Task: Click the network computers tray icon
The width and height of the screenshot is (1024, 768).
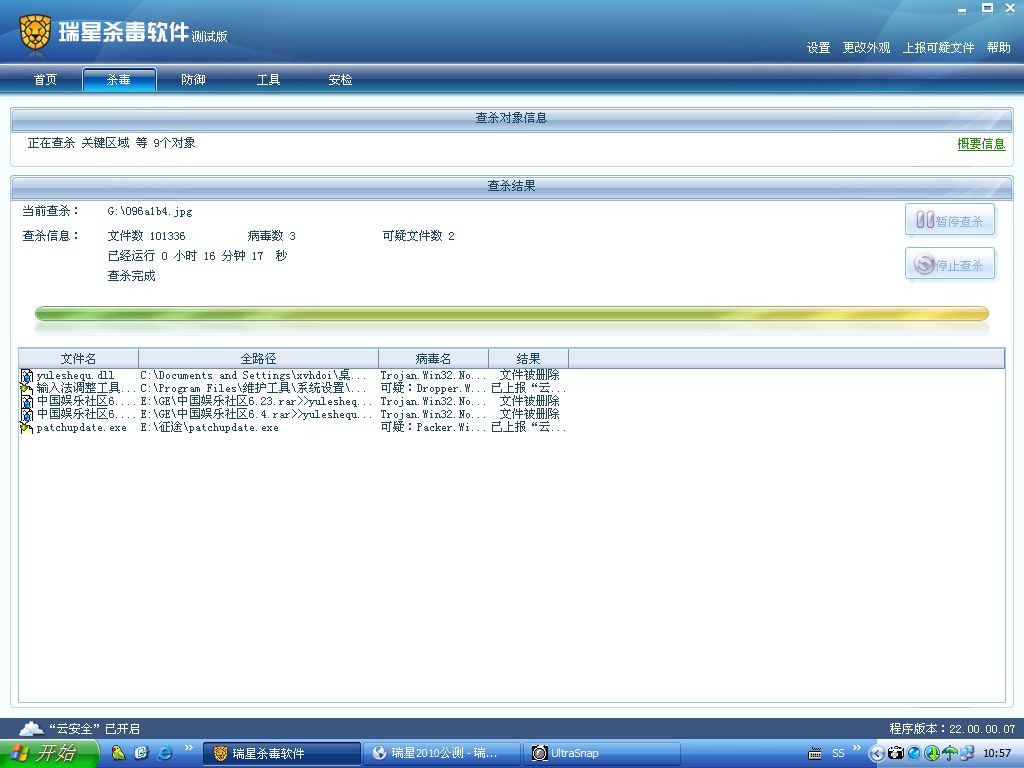Action: [x=967, y=753]
